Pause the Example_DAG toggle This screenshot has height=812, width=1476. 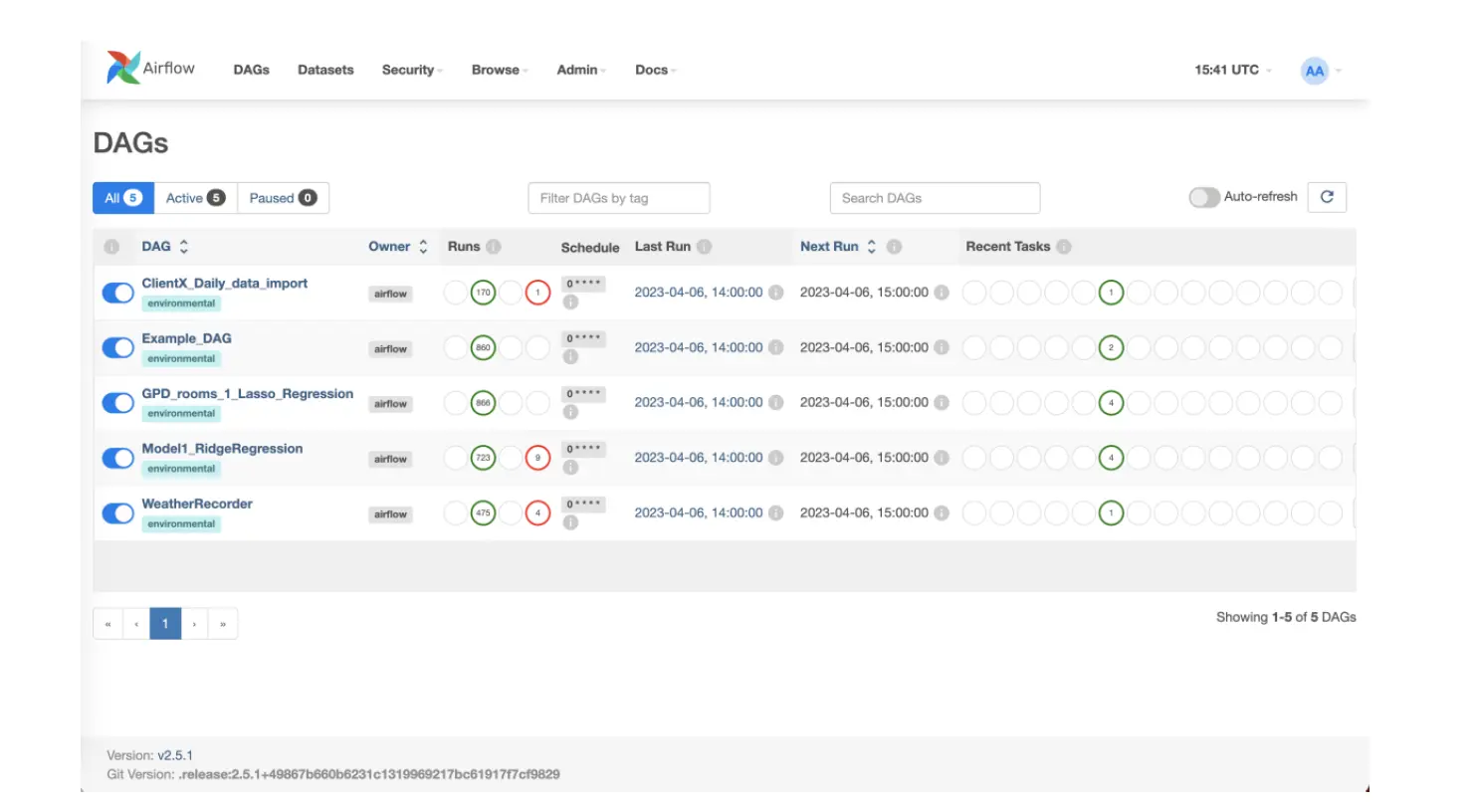(118, 348)
